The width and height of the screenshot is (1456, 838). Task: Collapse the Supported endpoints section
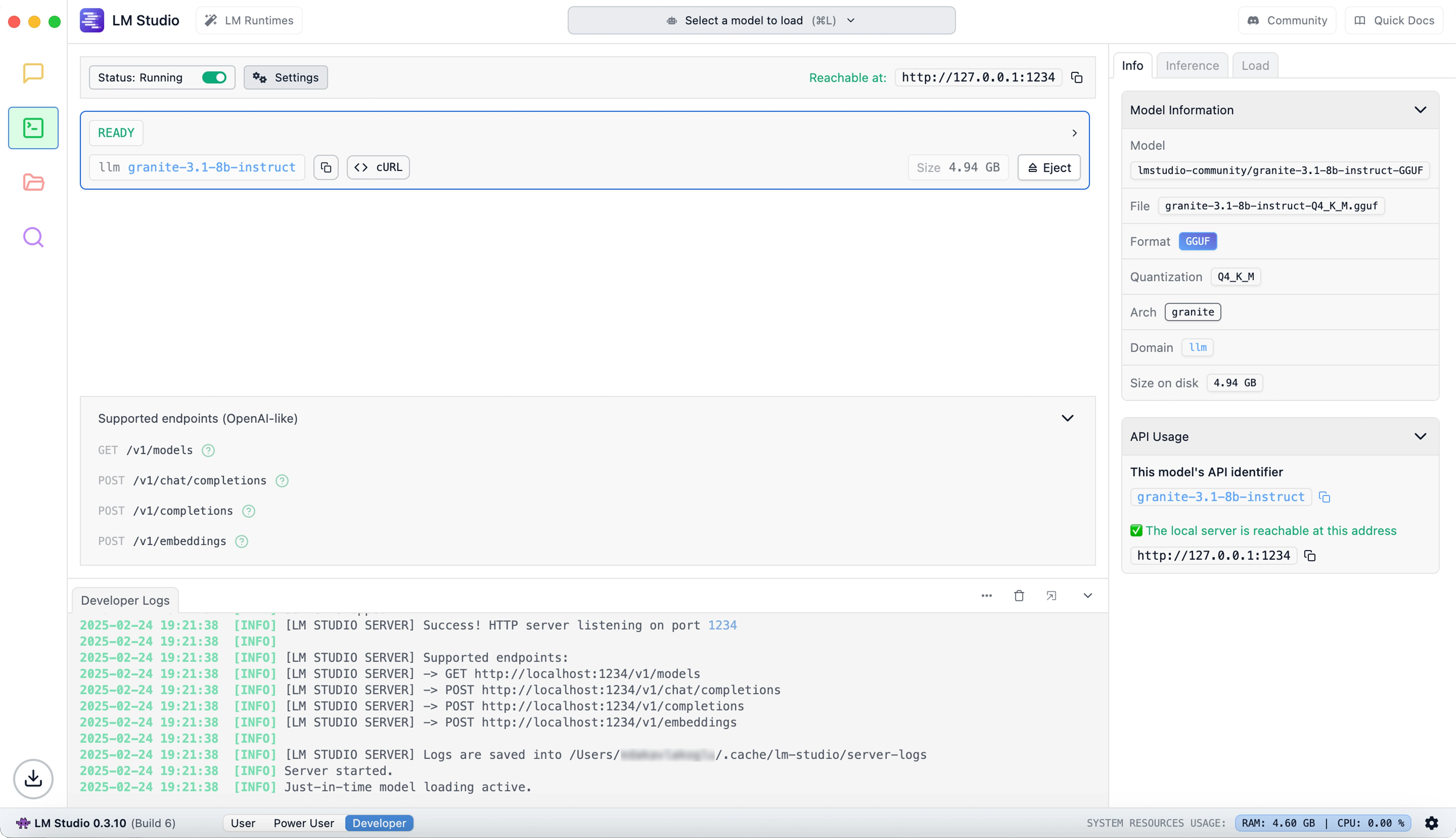tap(1067, 419)
